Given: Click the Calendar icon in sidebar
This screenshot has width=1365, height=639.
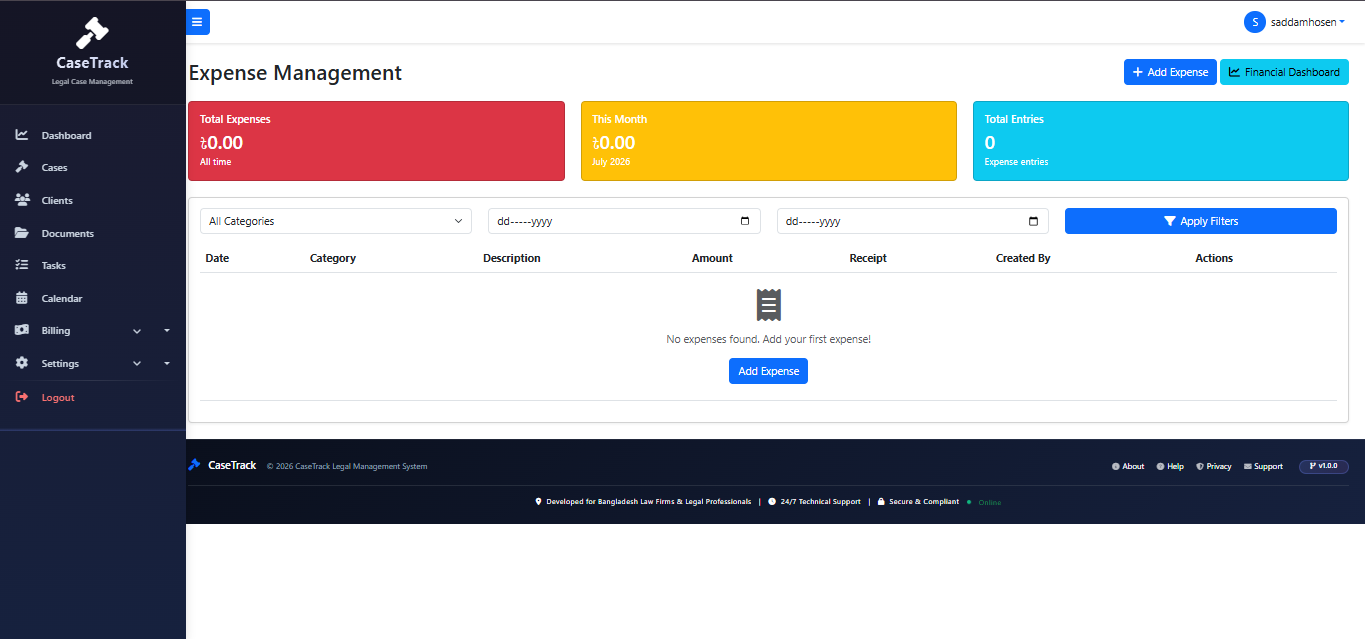Looking at the screenshot, I should [x=22, y=298].
